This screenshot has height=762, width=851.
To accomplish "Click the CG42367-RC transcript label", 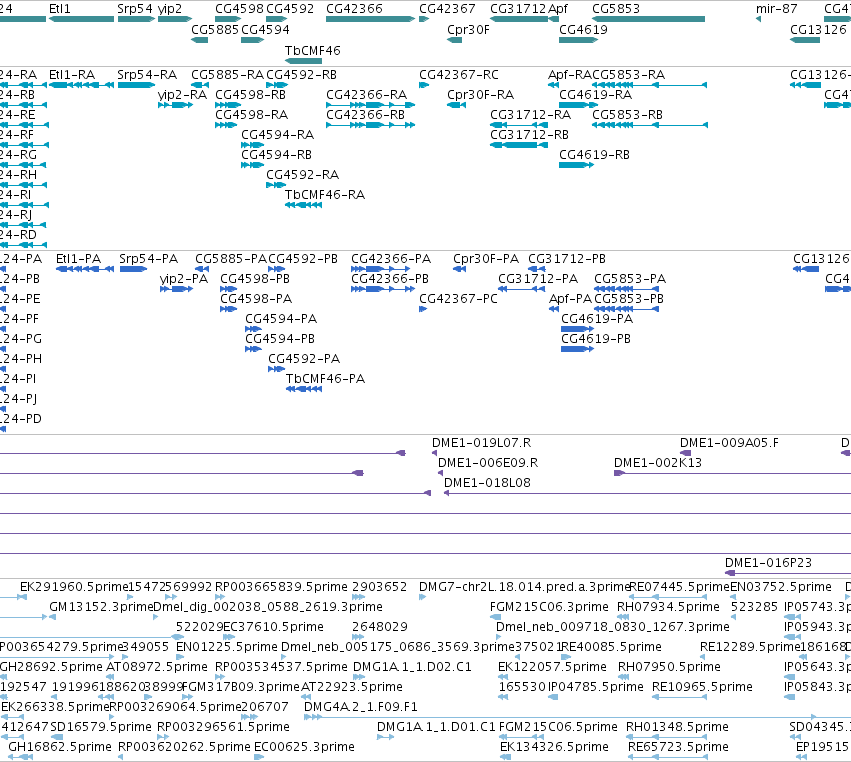I will (x=459, y=75).
